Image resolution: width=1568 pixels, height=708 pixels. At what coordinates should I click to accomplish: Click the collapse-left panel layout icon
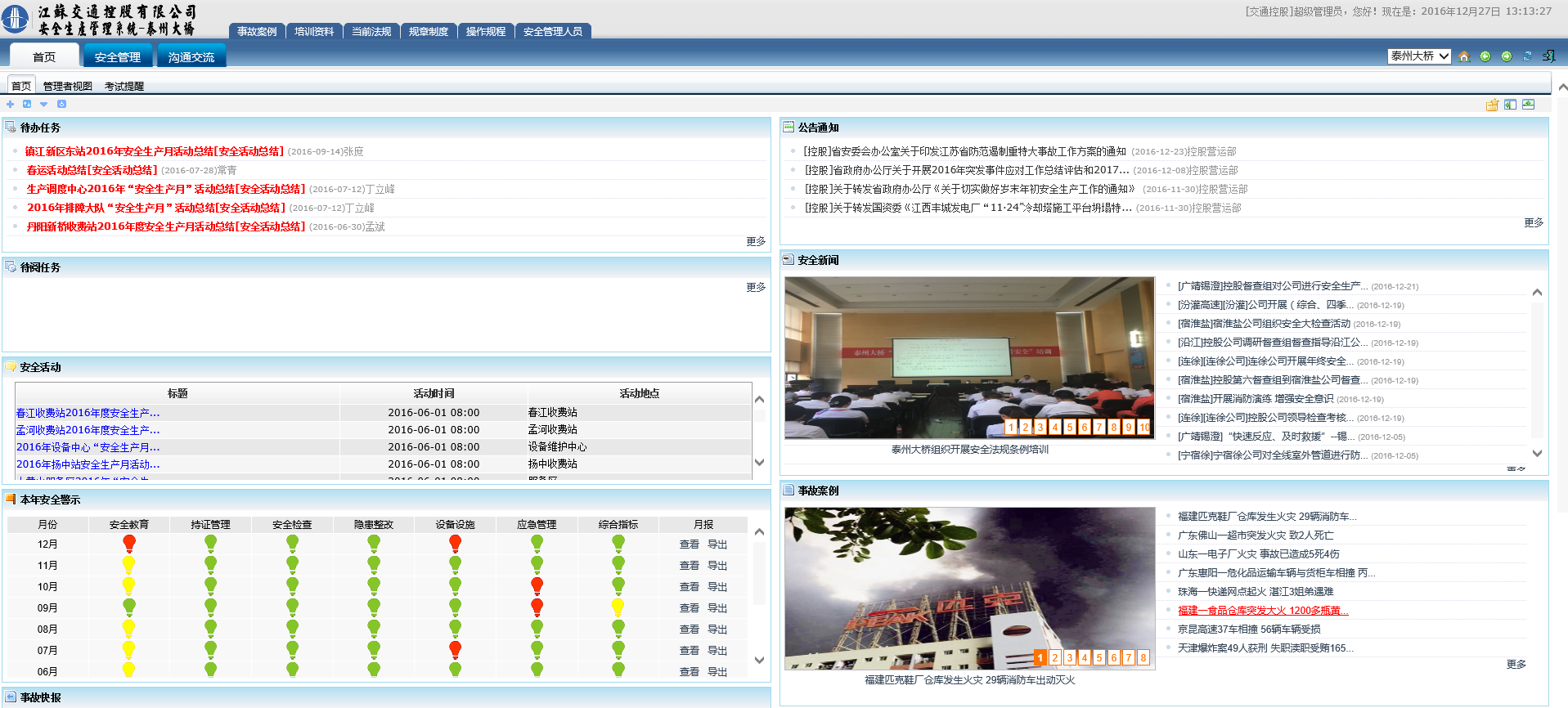(1510, 105)
